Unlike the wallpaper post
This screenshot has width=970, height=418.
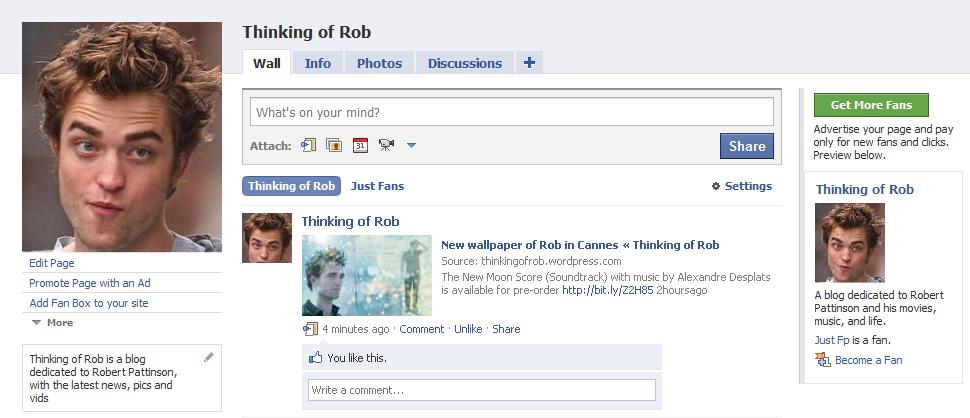coord(468,329)
